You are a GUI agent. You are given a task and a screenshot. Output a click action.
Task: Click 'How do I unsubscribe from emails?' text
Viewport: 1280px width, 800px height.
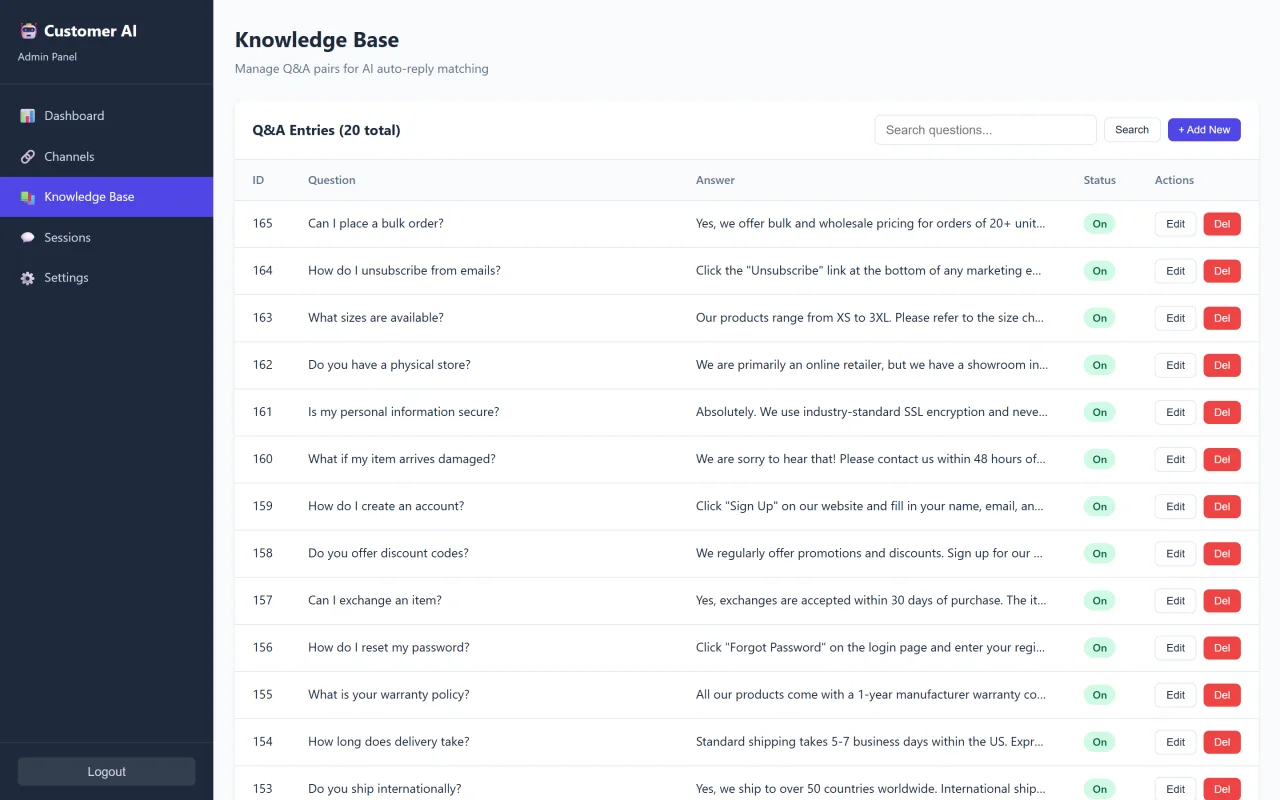tap(404, 271)
